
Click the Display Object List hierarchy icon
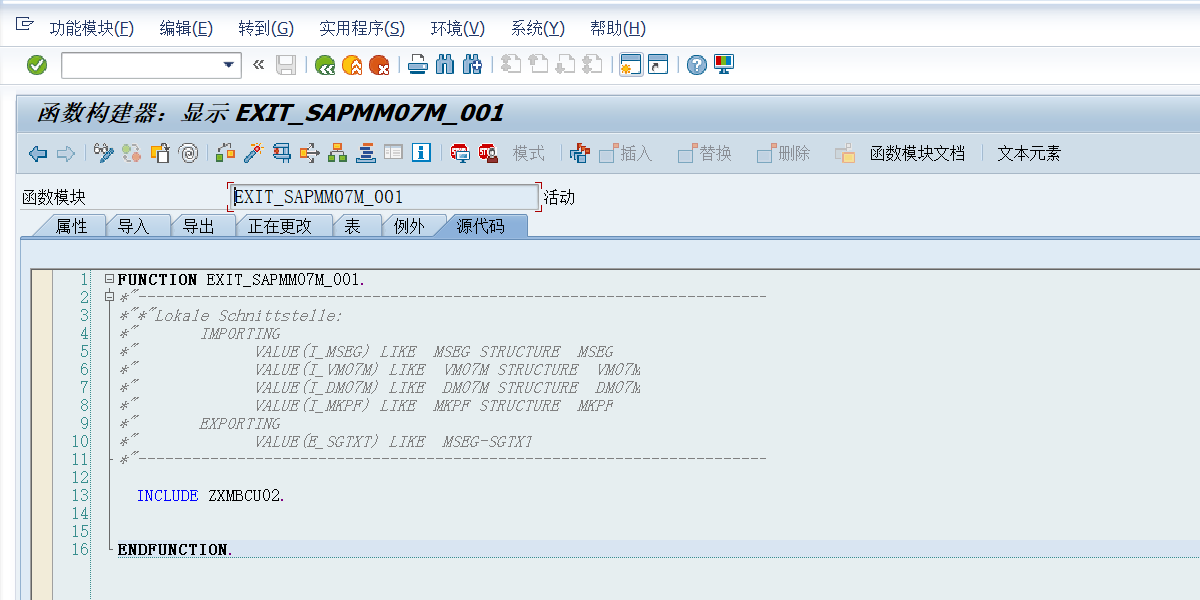pos(338,153)
